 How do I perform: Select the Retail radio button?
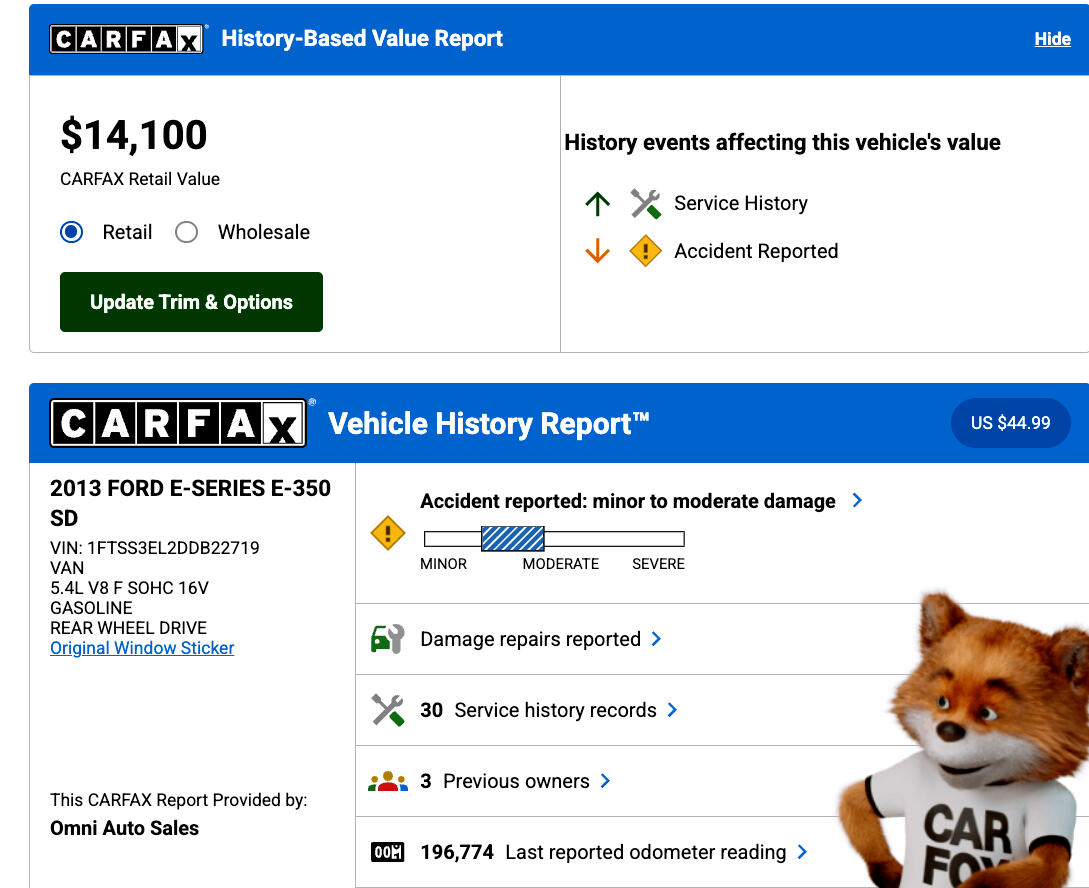72,233
